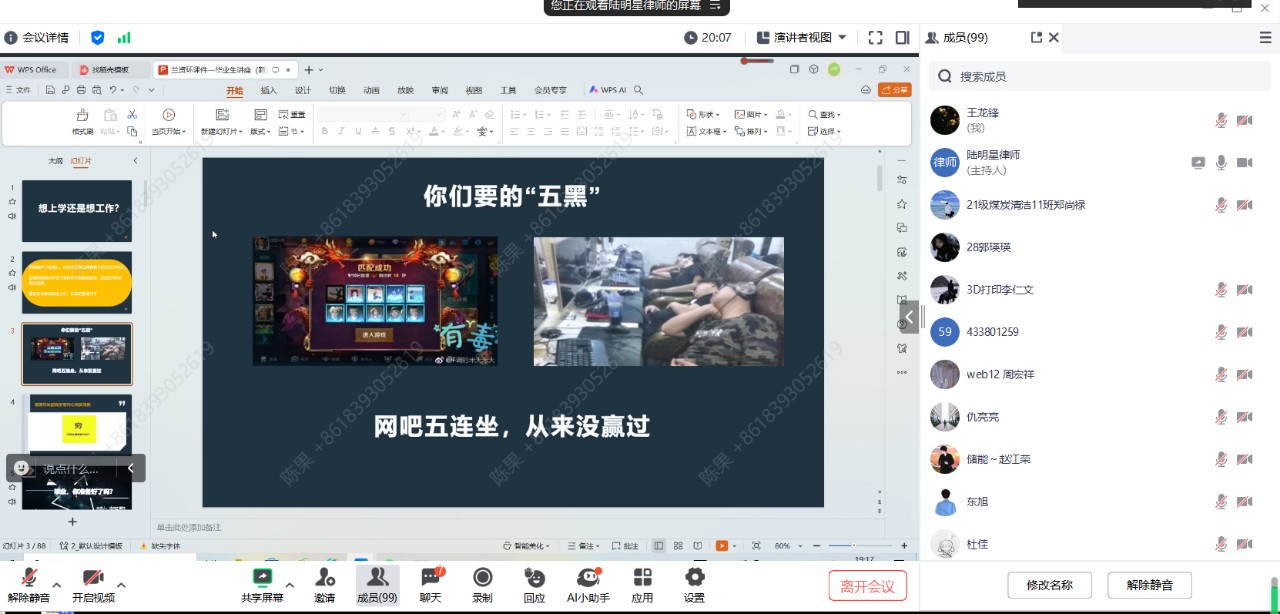Open a new WPS tab with plus
Screen dimensions: 1280x614
tap(309, 70)
